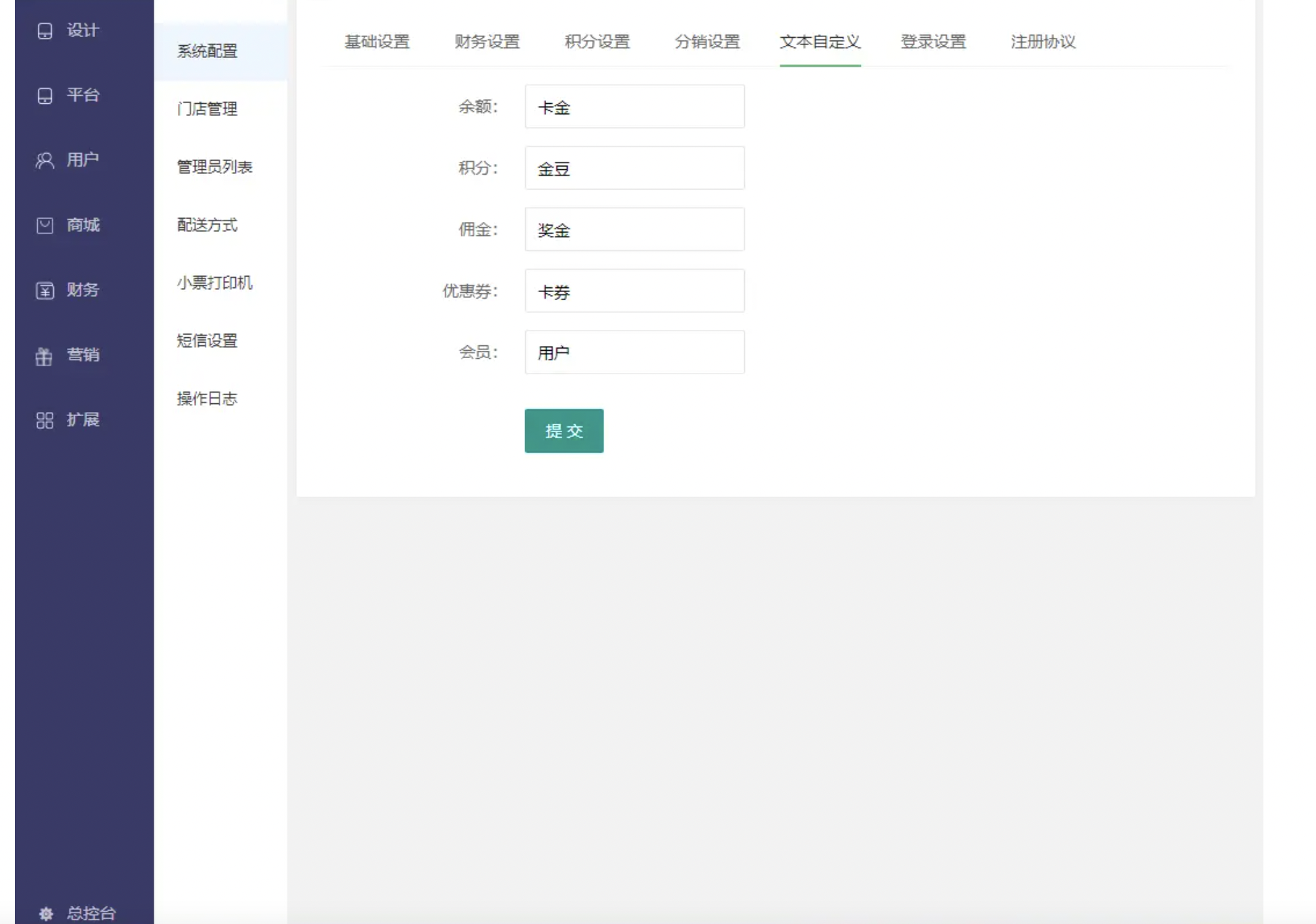Click the 积分: field label
The image size is (1316, 924).
click(x=478, y=168)
